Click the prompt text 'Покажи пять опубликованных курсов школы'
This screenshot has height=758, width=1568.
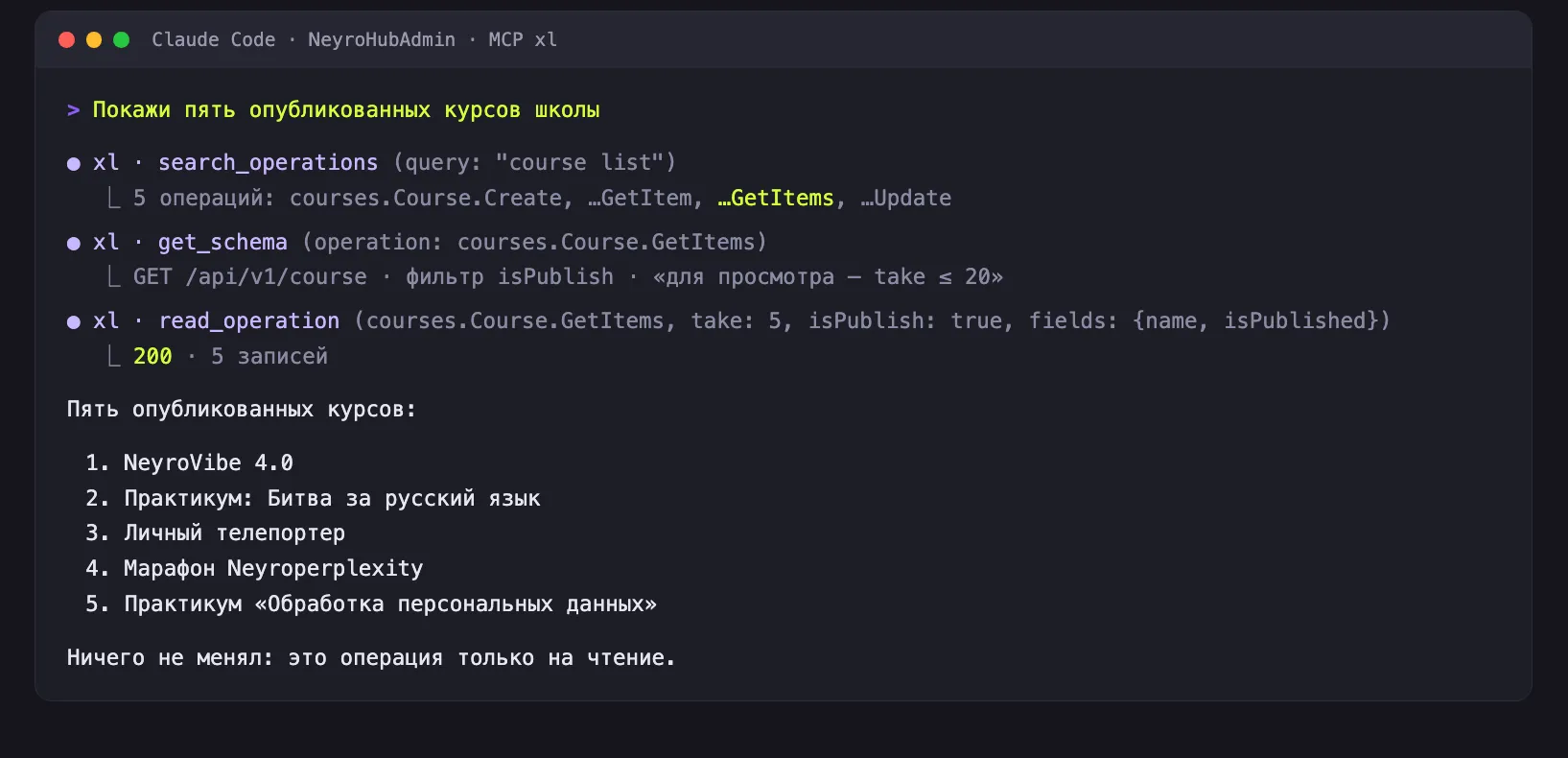click(346, 110)
